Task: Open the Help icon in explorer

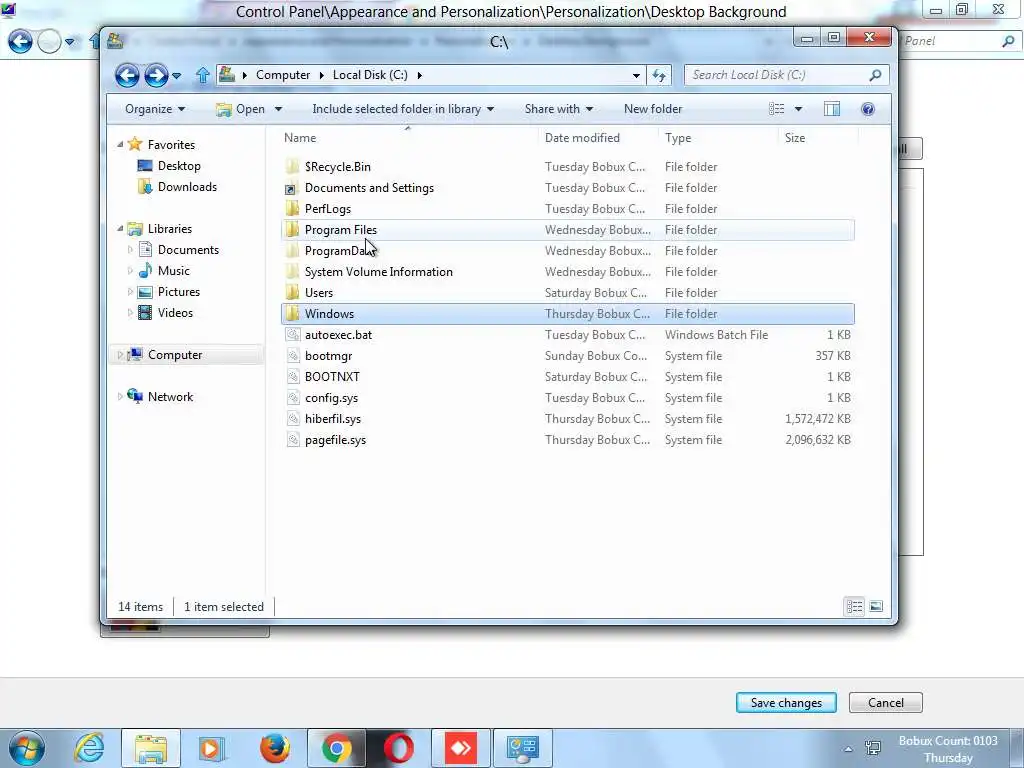Action: [868, 109]
